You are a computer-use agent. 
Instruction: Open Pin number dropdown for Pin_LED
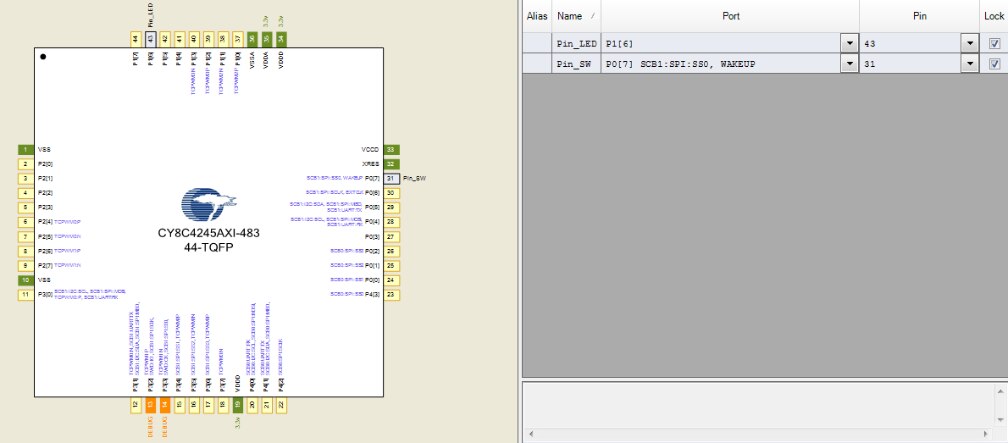pyautogui.click(x=970, y=44)
